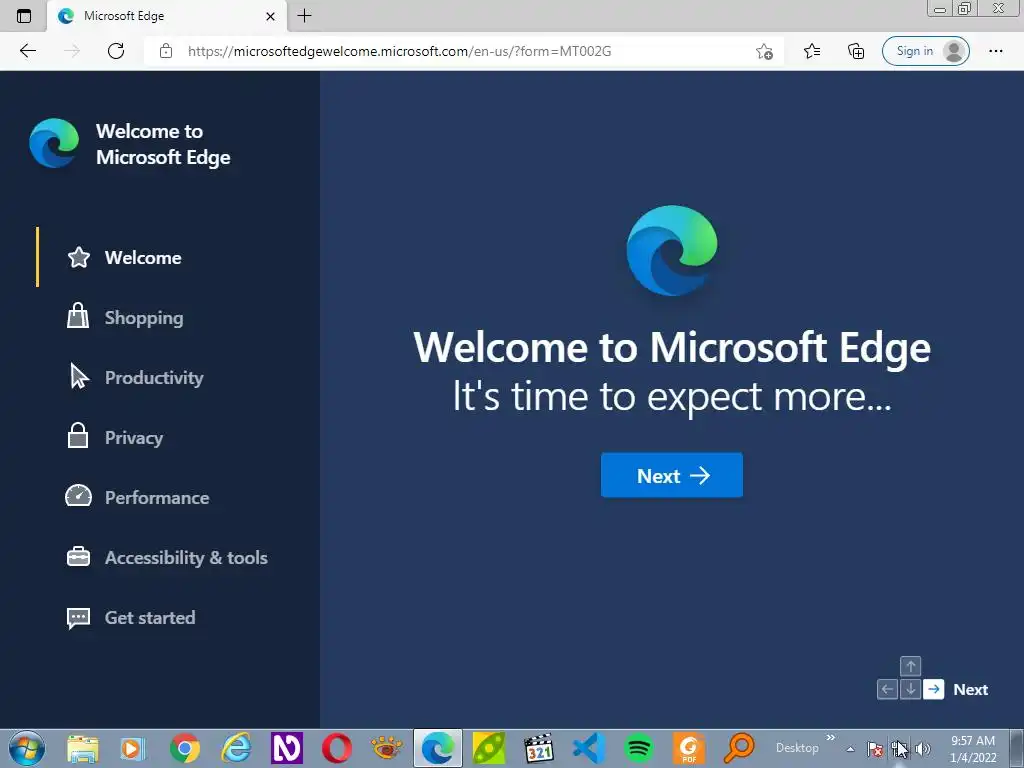Open Settings and more ellipsis menu
This screenshot has height=768, width=1024.
click(995, 51)
